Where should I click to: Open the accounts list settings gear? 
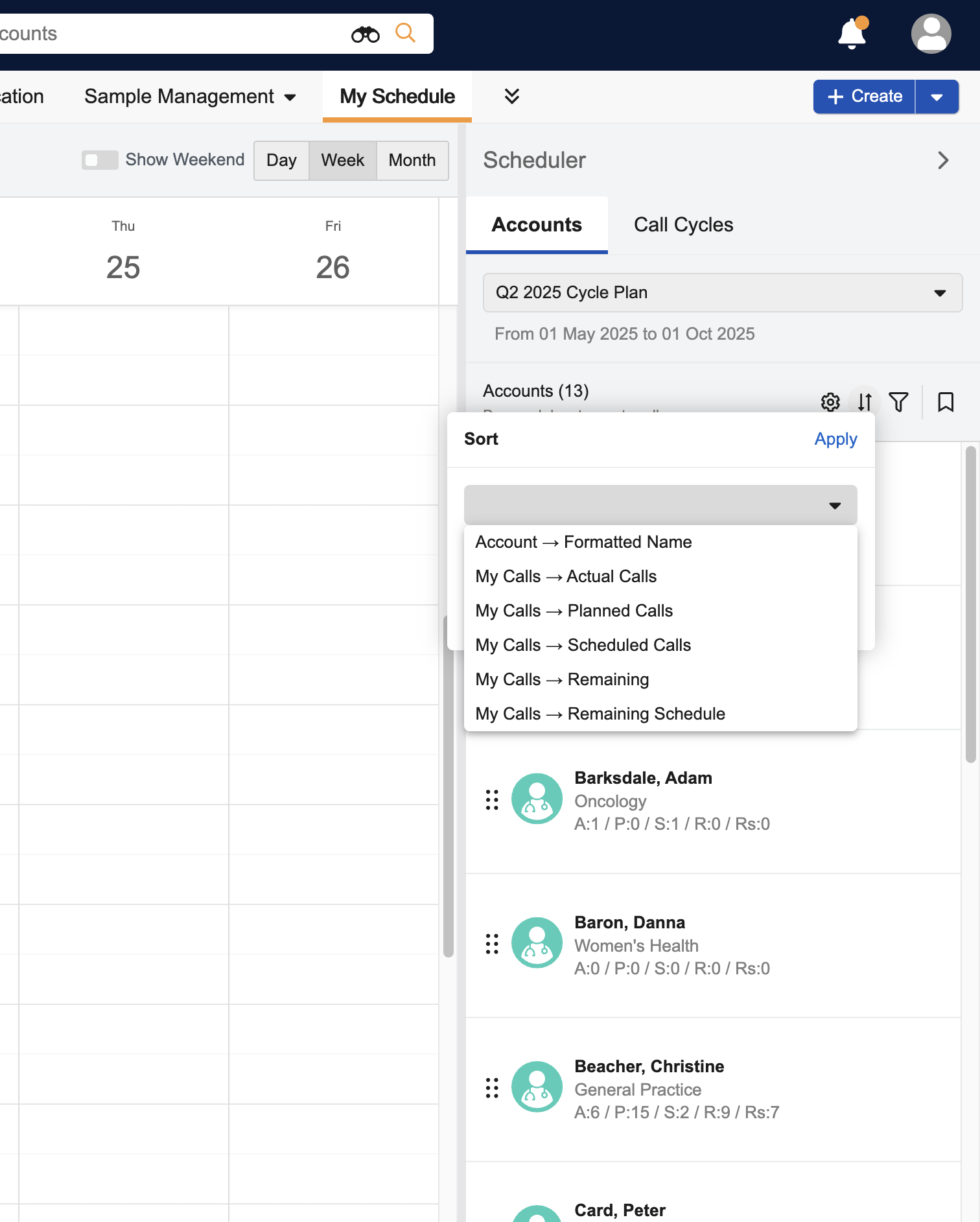[x=830, y=402]
